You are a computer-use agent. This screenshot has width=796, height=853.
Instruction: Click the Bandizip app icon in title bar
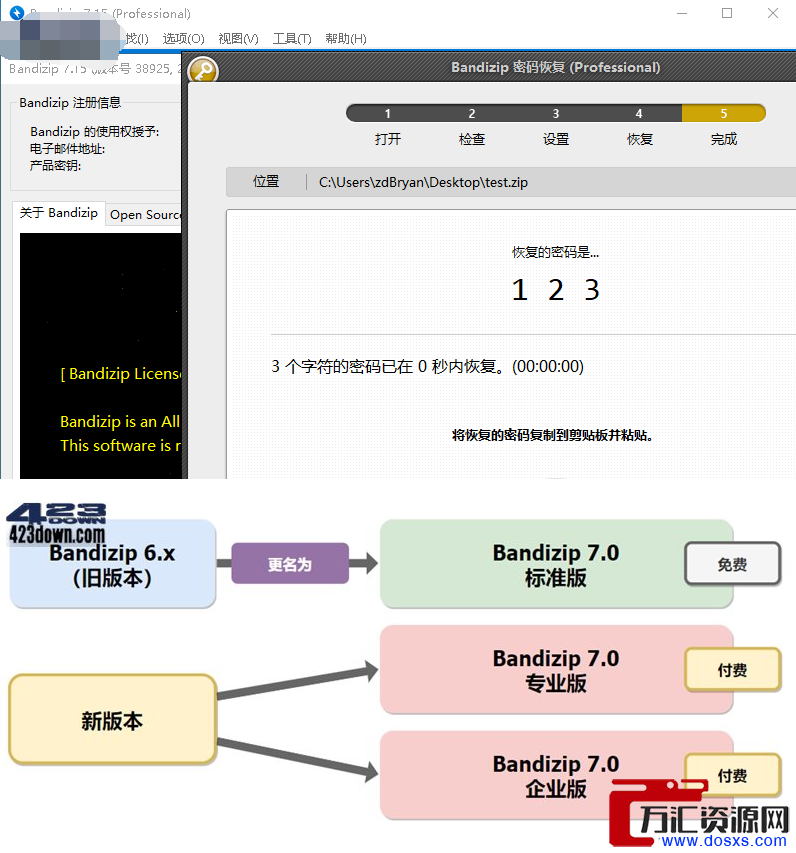coord(17,13)
